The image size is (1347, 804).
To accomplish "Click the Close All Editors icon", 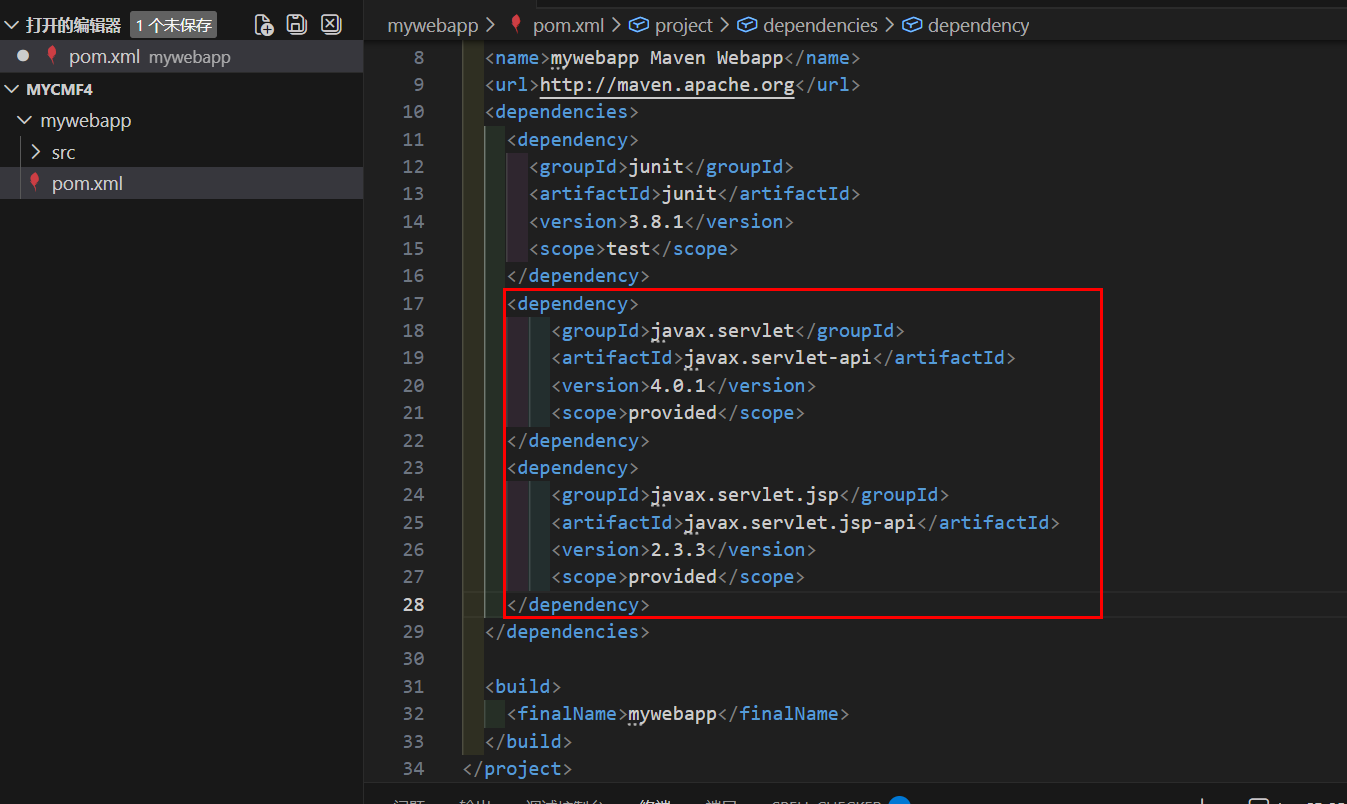I will coord(331,25).
